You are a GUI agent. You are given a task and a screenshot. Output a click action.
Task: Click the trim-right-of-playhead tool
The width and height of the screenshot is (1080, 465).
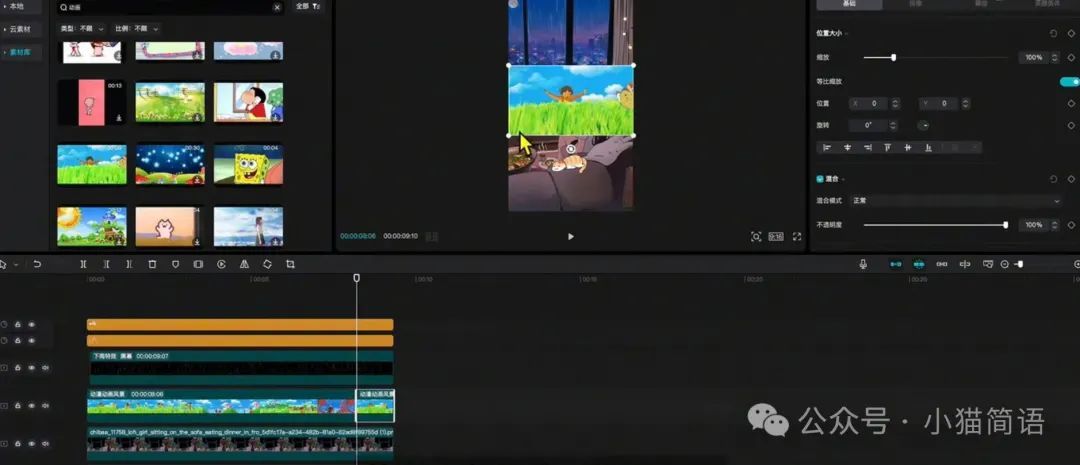(x=129, y=264)
